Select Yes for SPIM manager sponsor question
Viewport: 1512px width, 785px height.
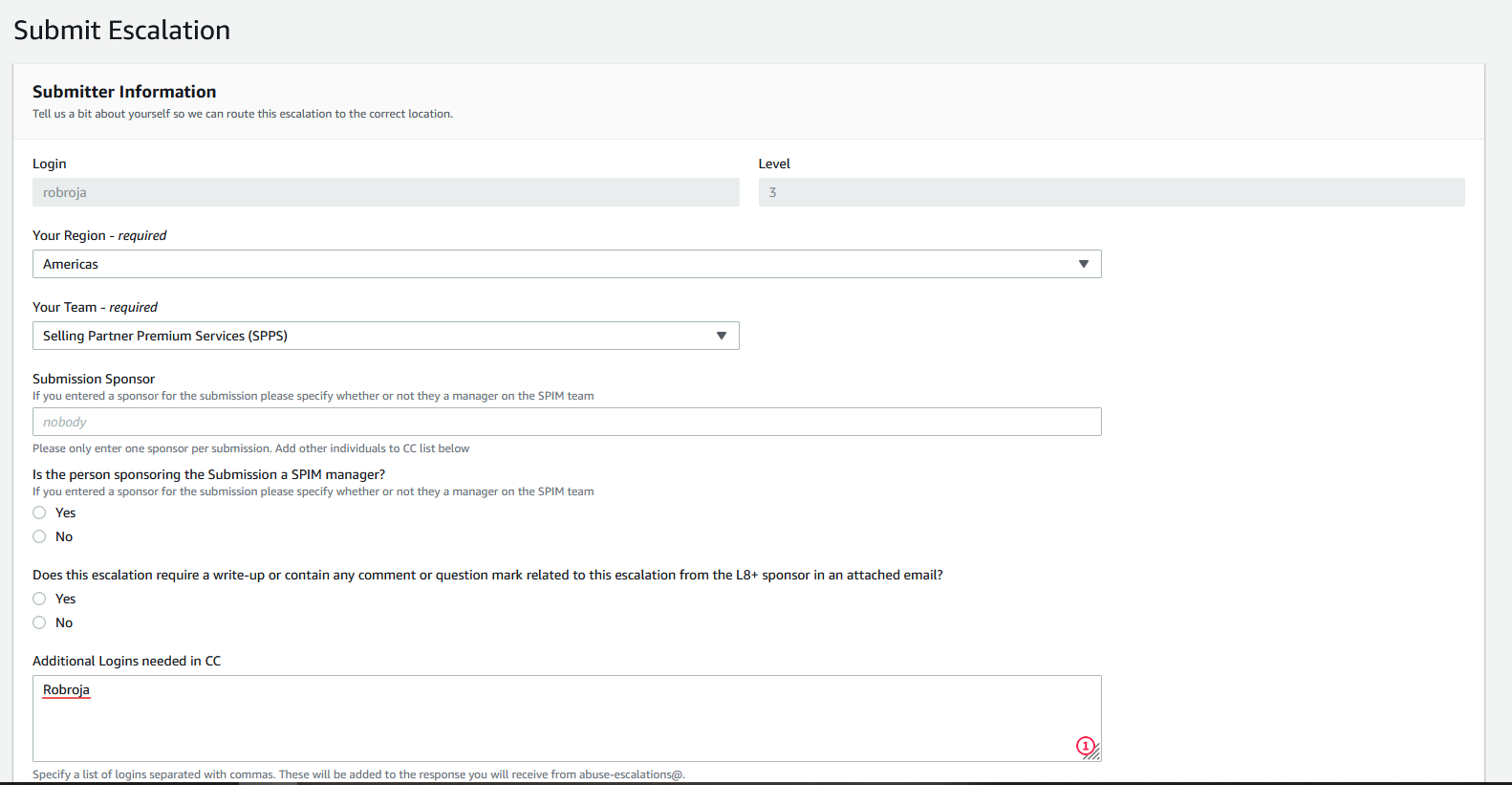pos(39,512)
